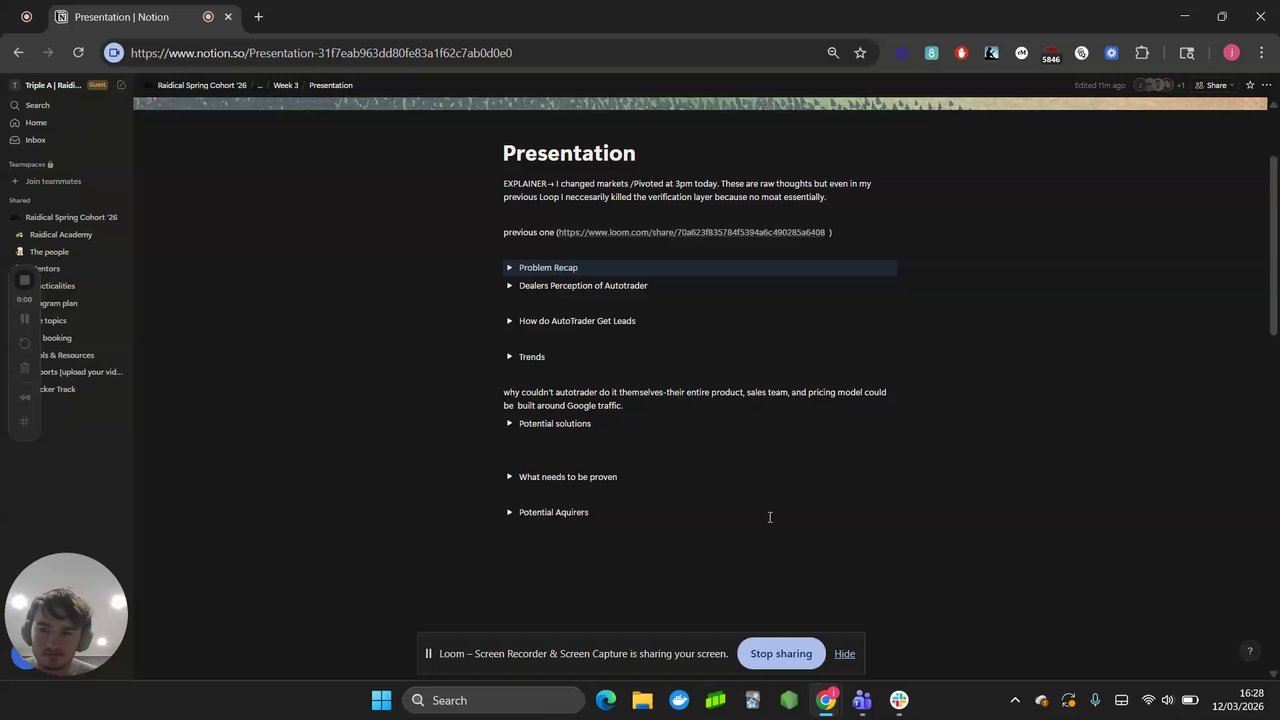Hide the Loom sharing banner
This screenshot has width=1280, height=720.
click(x=845, y=654)
